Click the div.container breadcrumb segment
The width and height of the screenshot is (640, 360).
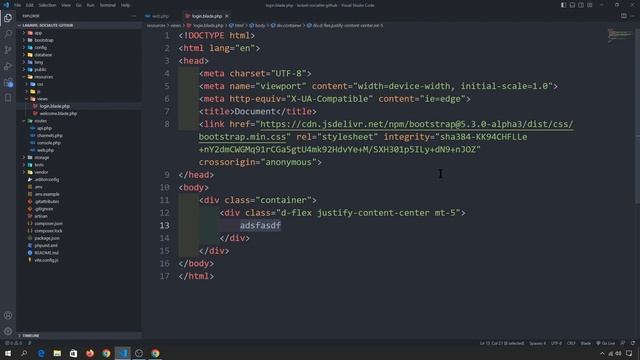point(286,25)
